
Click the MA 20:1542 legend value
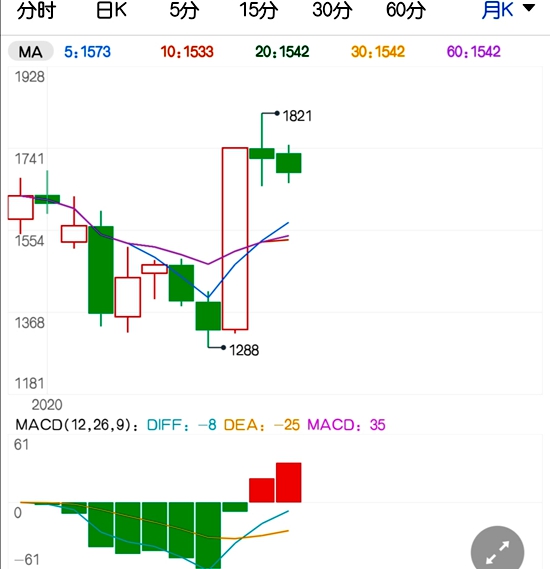(282, 52)
